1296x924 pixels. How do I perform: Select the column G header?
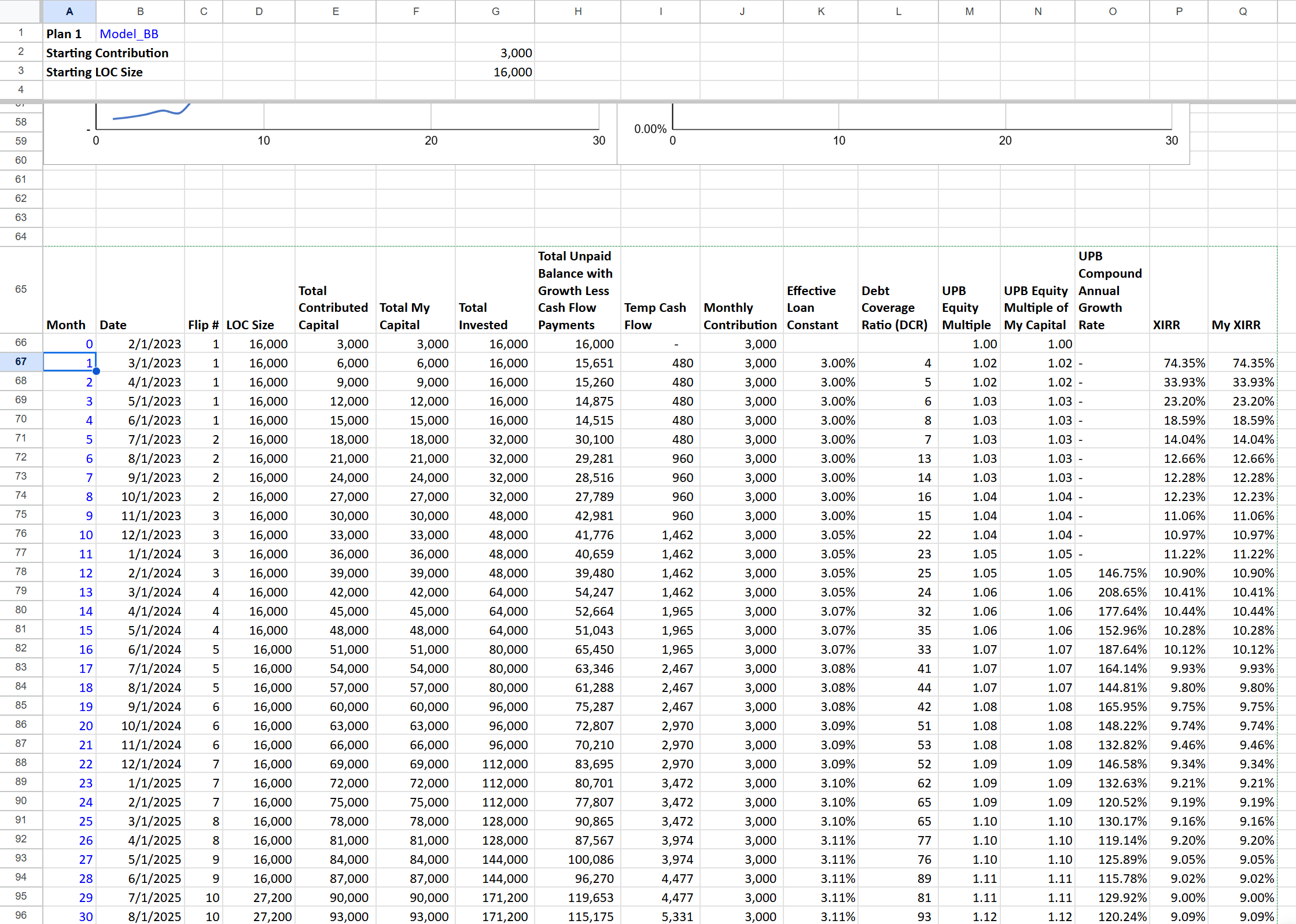point(495,11)
